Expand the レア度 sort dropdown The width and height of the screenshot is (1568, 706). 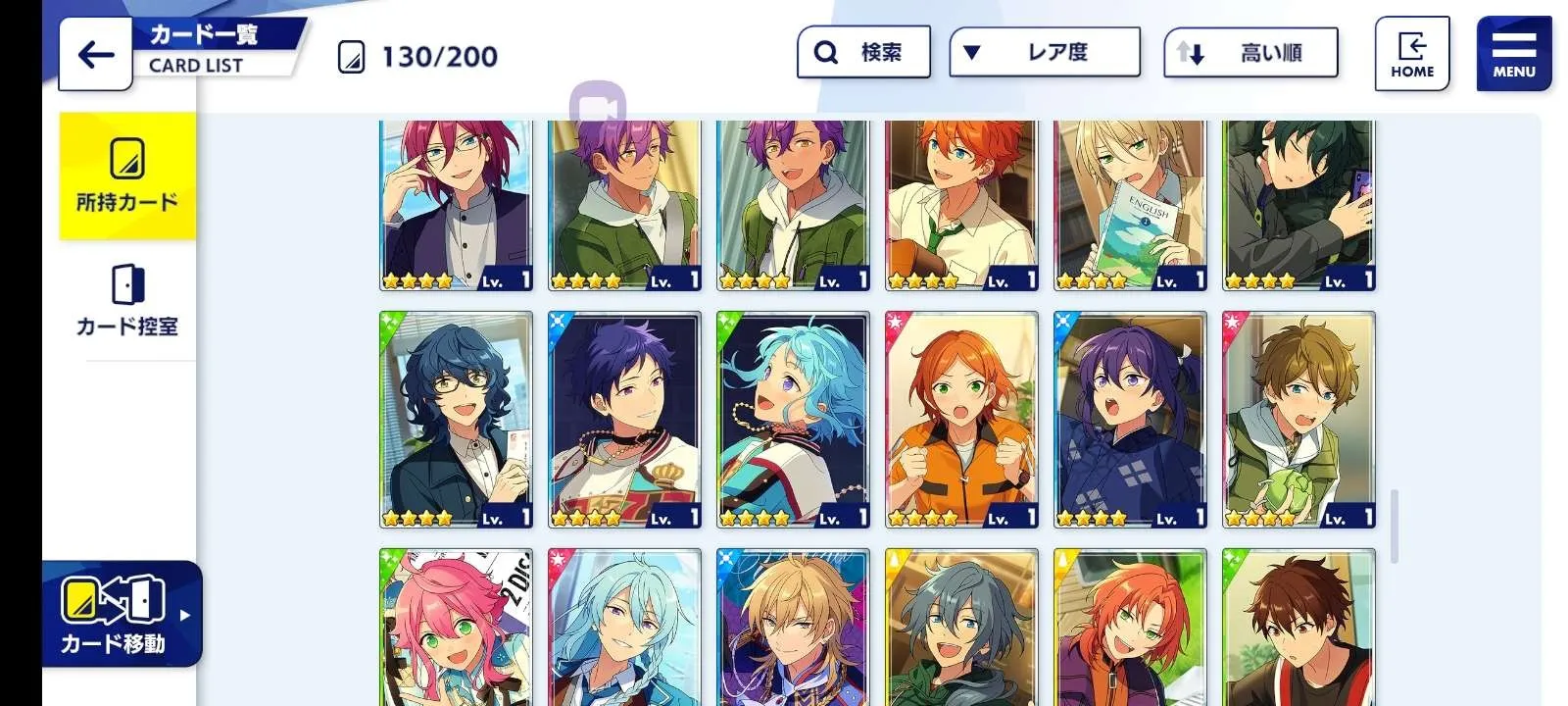coord(1045,52)
